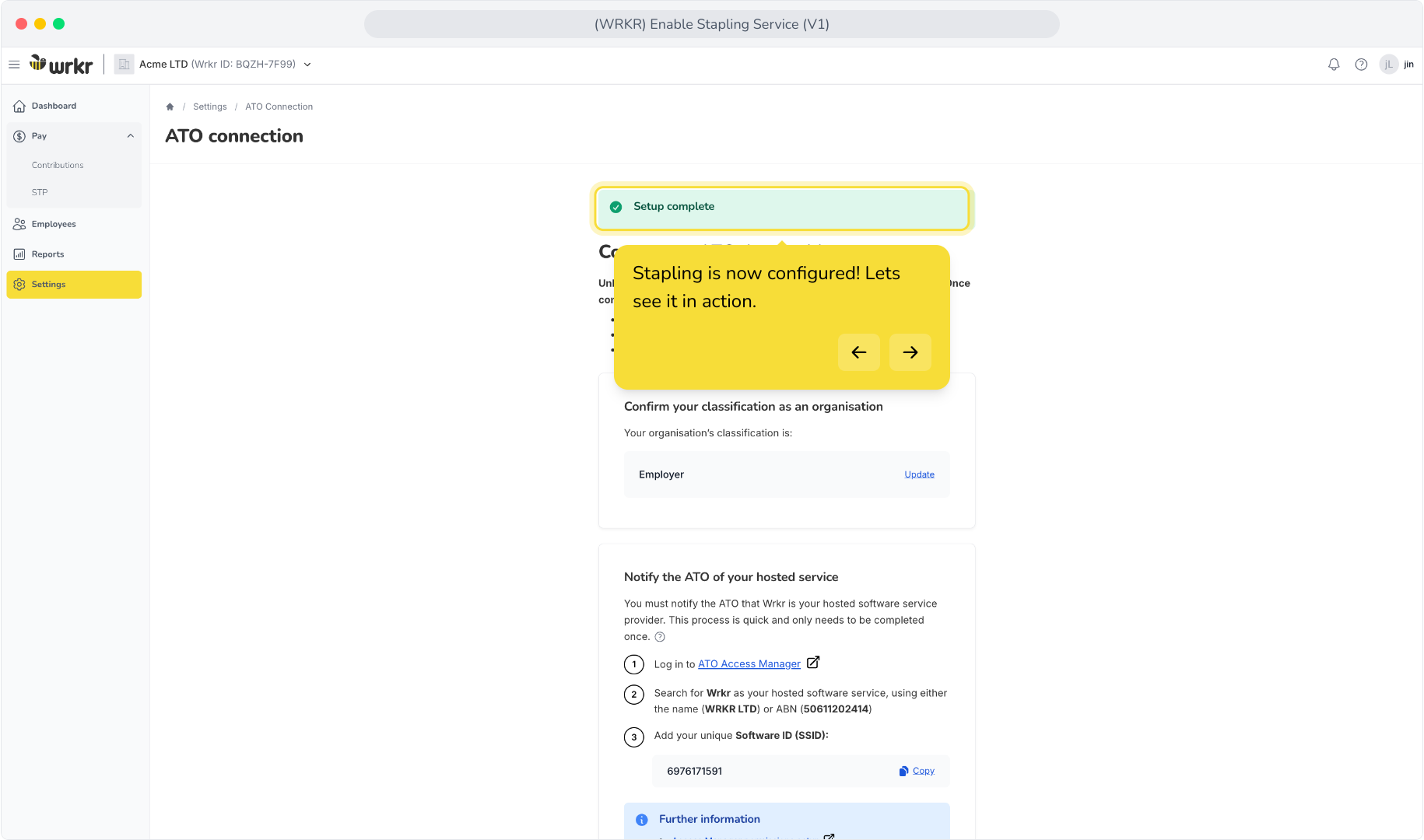
Task: Click the Dashboard home icon in sidebar
Action: coord(19,106)
